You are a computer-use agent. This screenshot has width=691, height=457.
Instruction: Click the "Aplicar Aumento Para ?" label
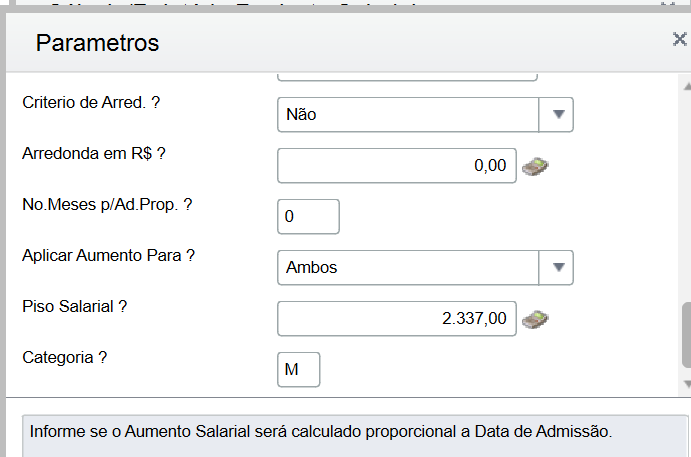(108, 255)
